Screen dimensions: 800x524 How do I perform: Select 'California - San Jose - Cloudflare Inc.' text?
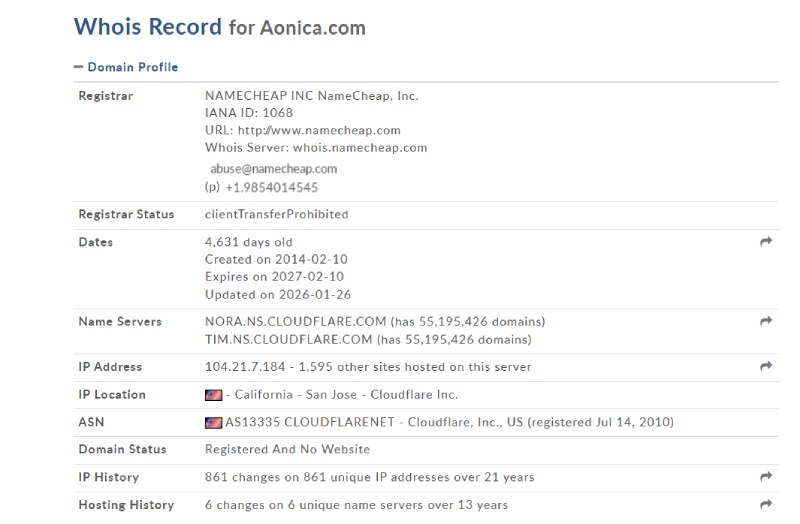coord(346,394)
